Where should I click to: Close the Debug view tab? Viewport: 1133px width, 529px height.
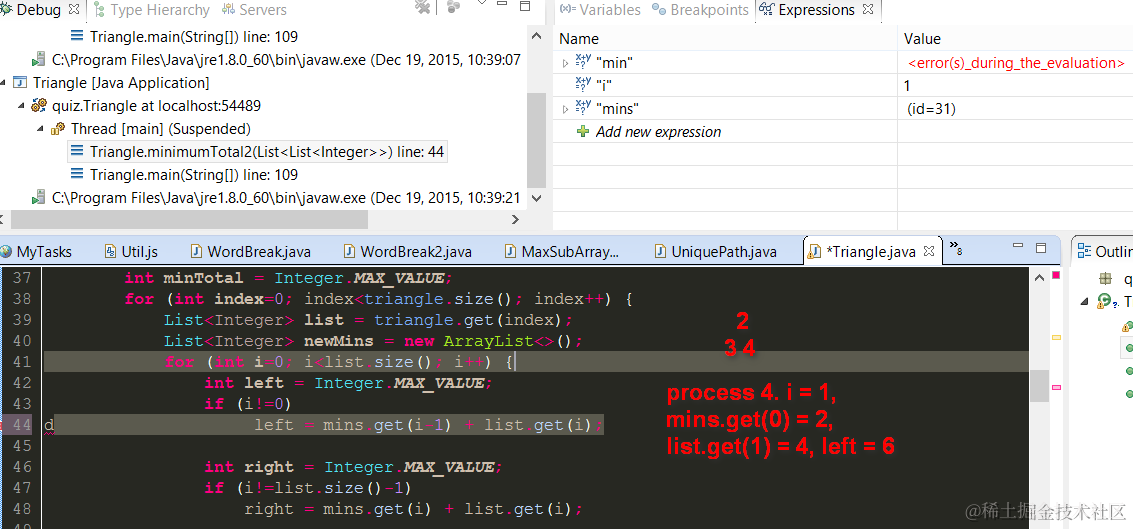click(x=74, y=9)
